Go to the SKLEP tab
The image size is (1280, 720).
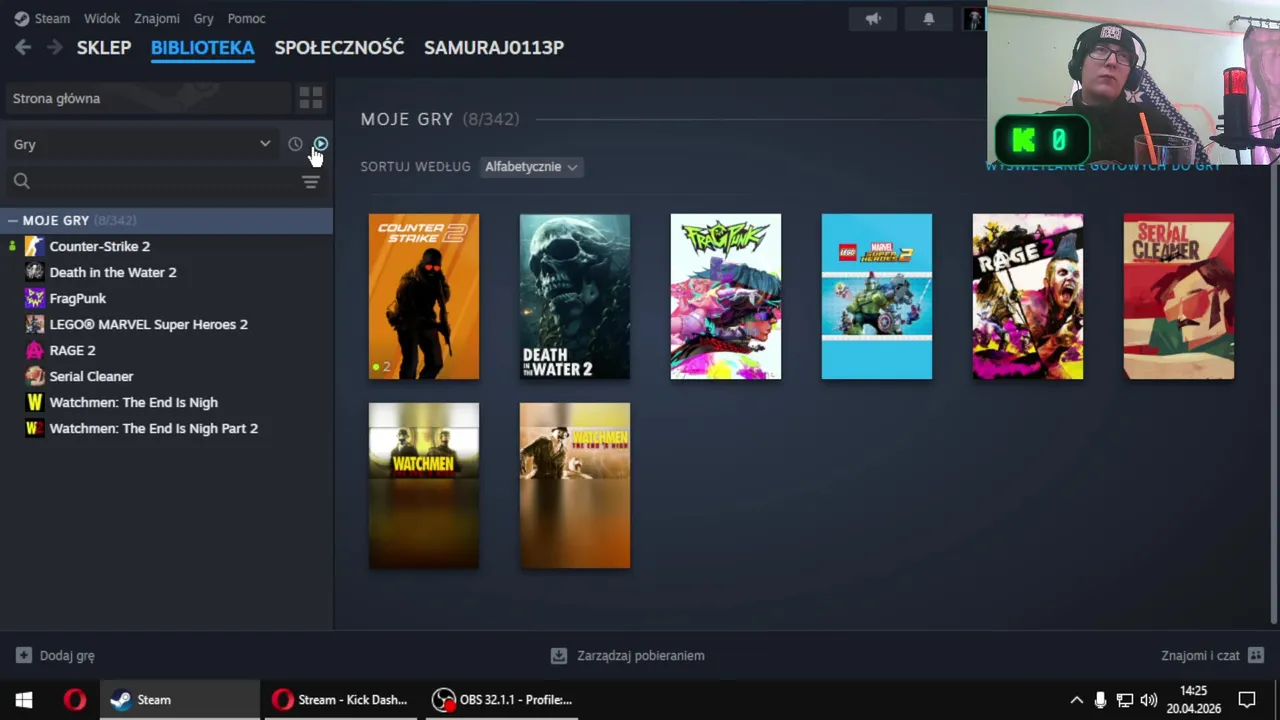[104, 47]
